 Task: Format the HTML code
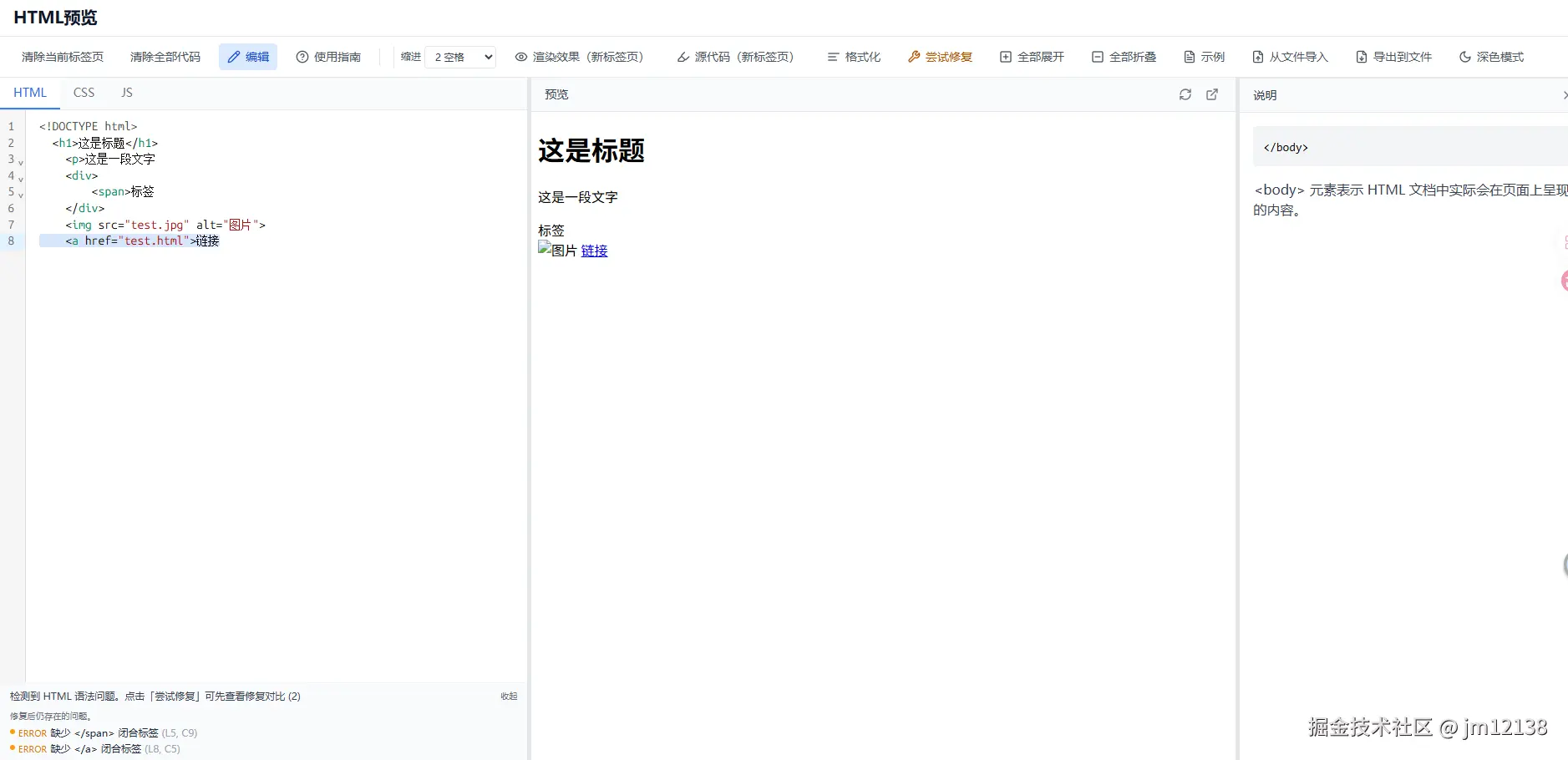(x=853, y=57)
